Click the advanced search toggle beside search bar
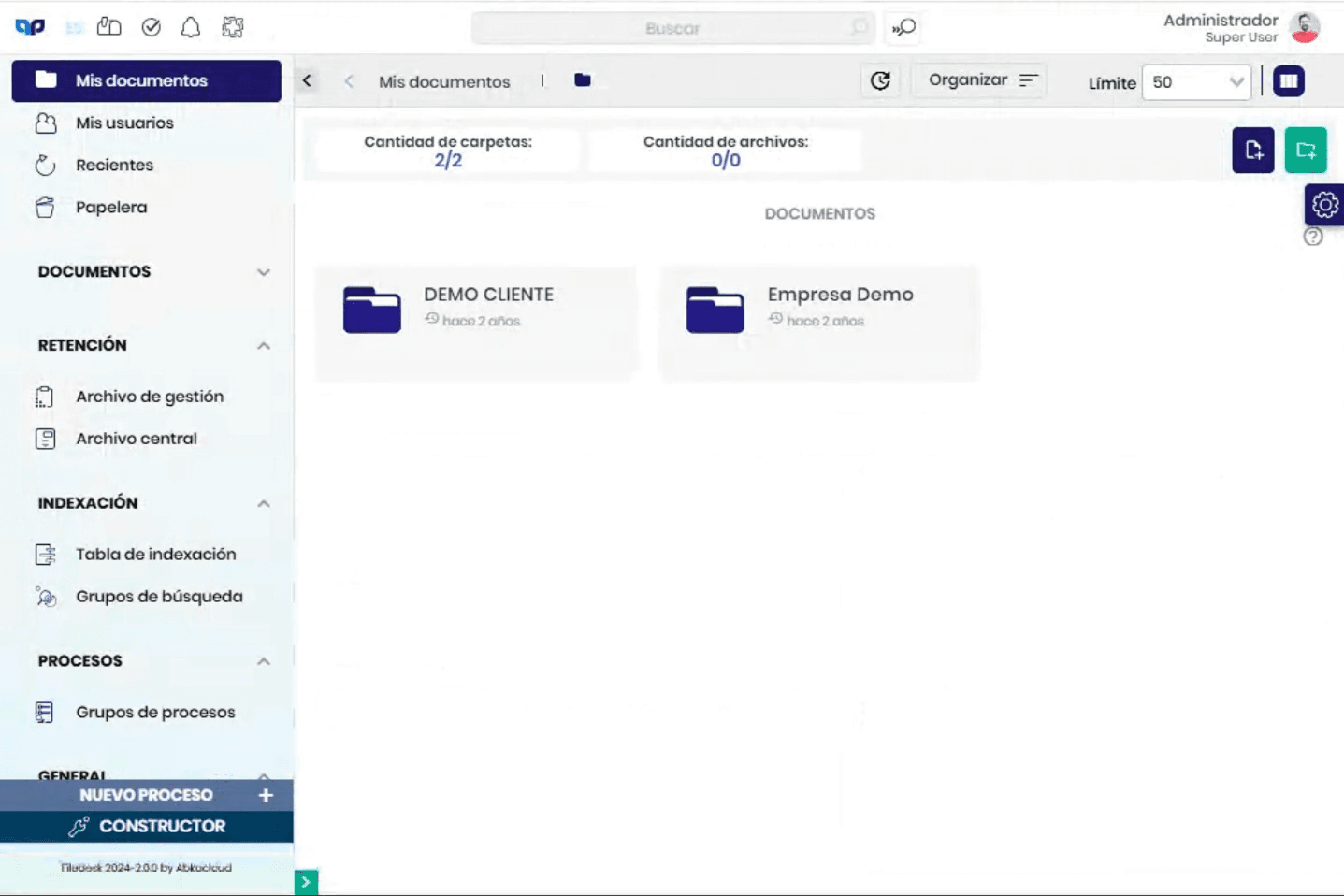The height and width of the screenshot is (896, 1344). click(x=901, y=28)
